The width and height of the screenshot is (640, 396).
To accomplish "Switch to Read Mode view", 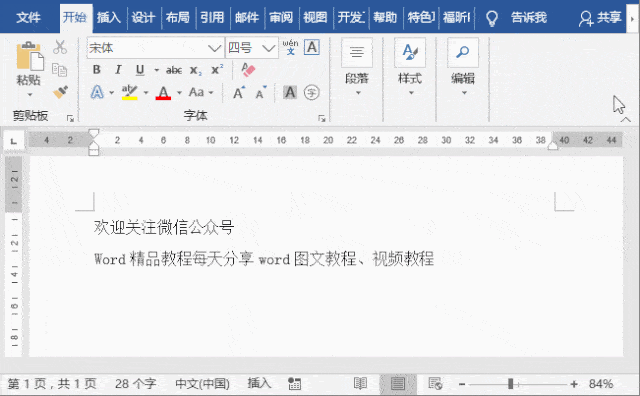I will [x=360, y=384].
